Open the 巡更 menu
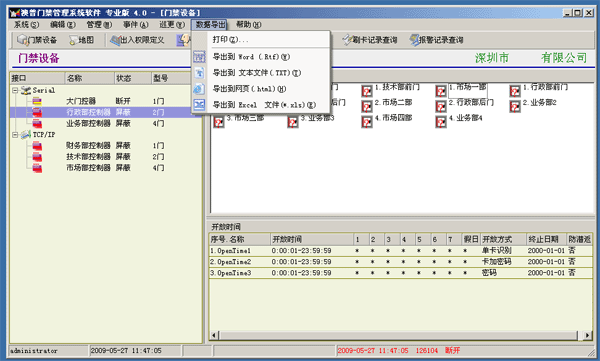 point(172,25)
